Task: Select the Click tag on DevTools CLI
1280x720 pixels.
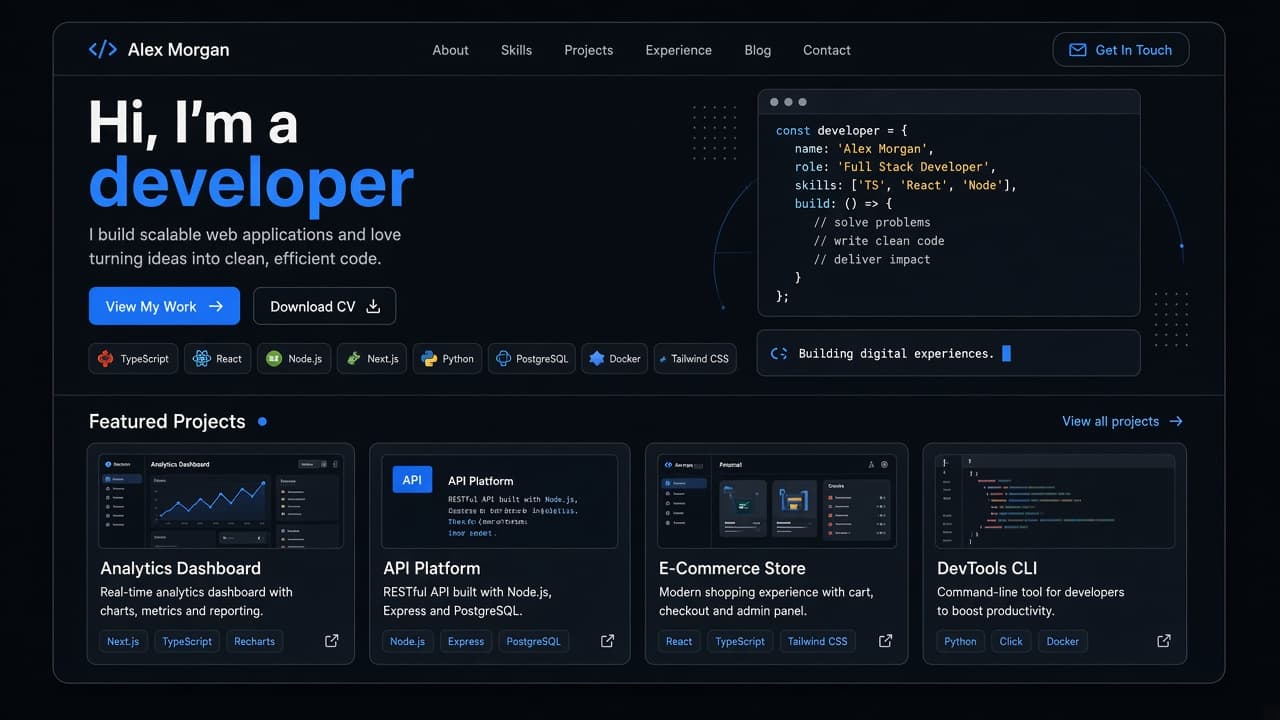Action: pos(1011,641)
